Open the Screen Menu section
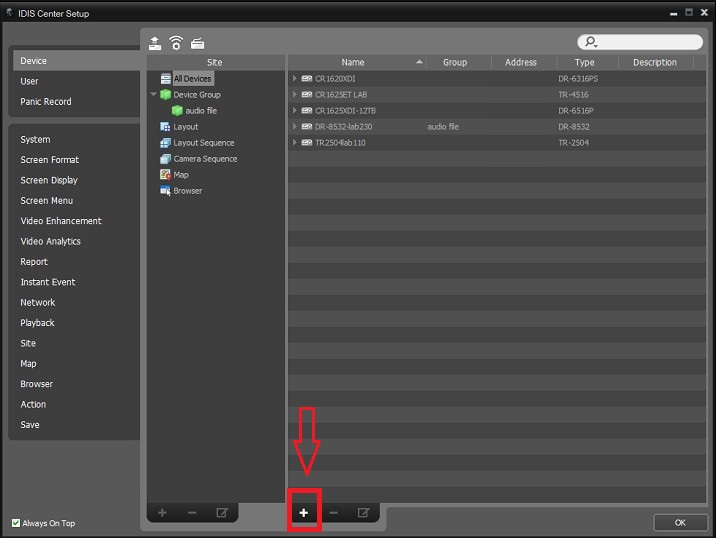Image resolution: width=716 pixels, height=538 pixels. (47, 200)
